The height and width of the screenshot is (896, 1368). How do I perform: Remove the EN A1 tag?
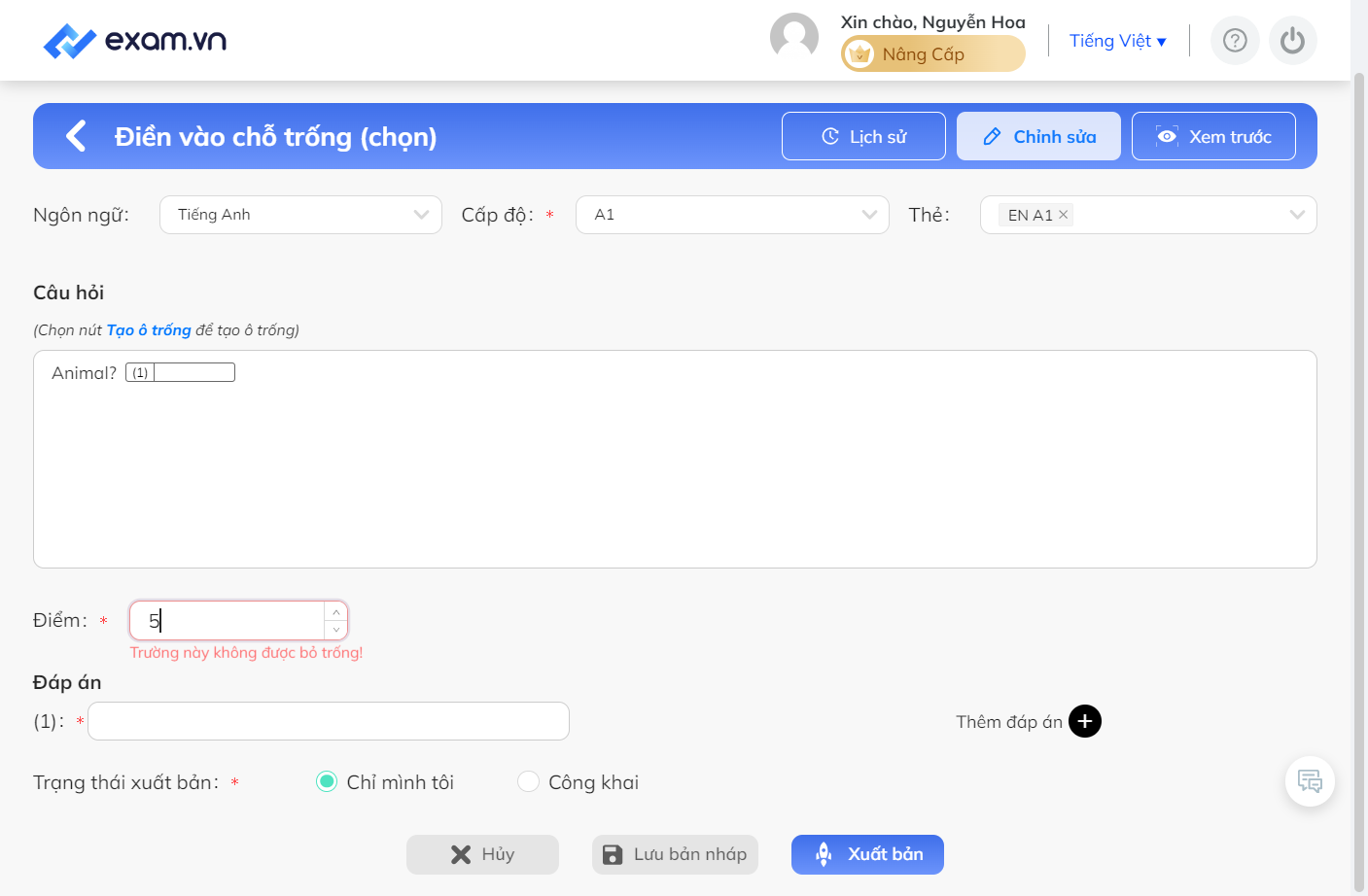pyautogui.click(x=1064, y=215)
